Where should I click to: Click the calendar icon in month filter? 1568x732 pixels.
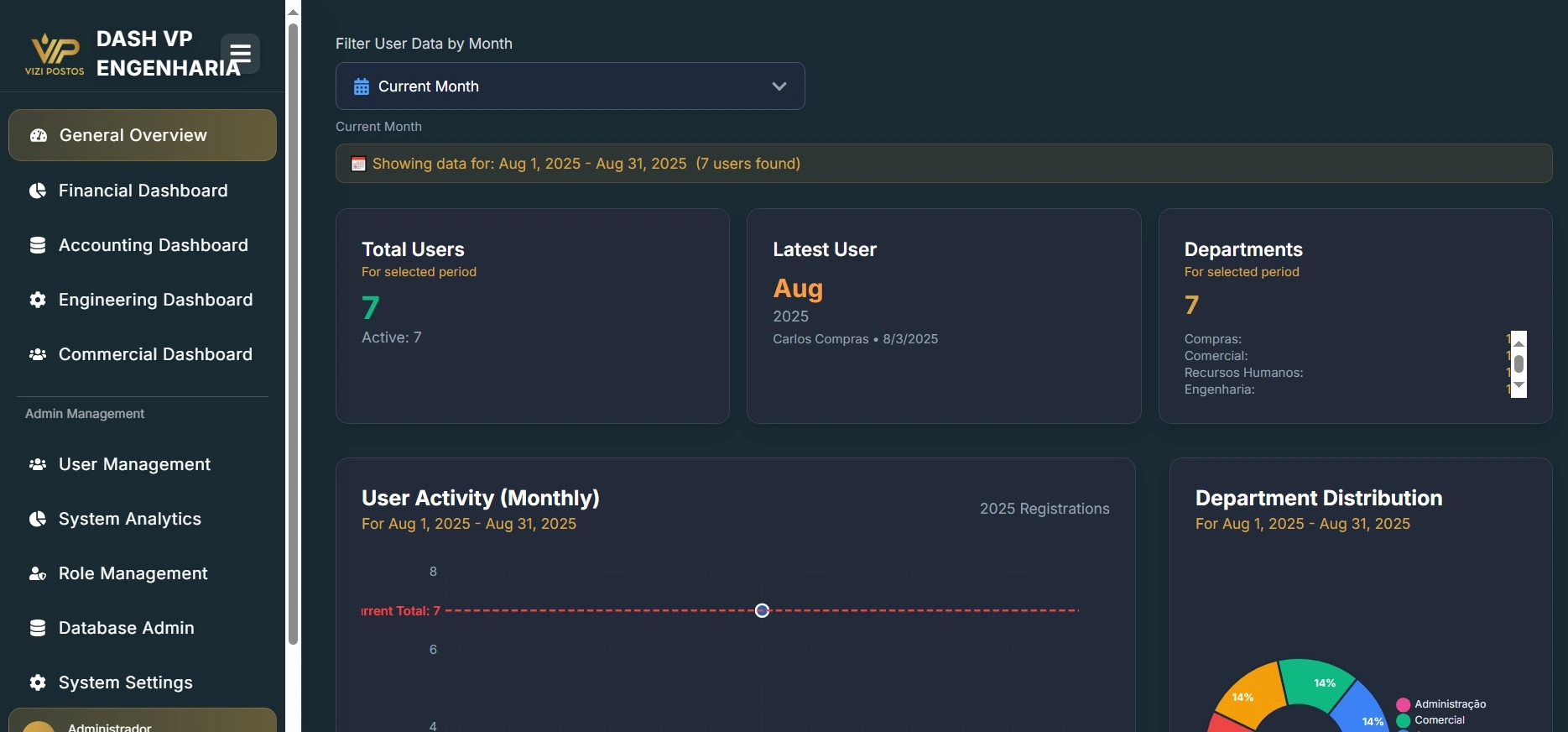point(362,86)
